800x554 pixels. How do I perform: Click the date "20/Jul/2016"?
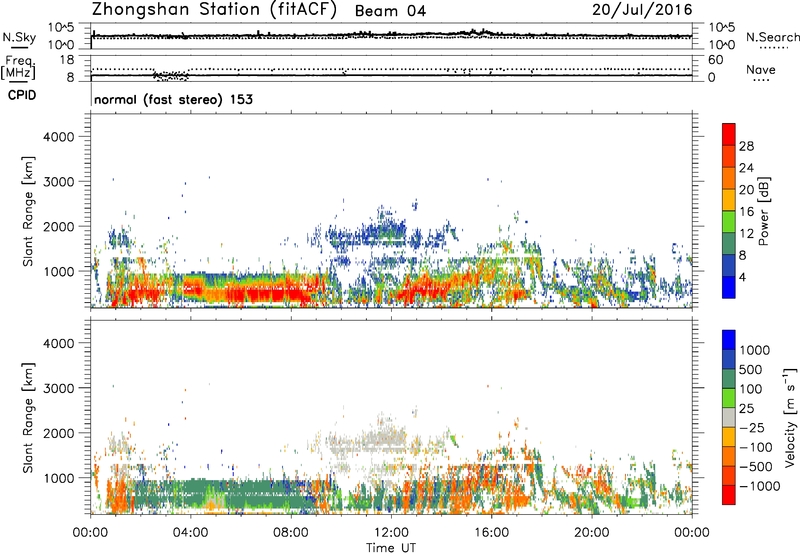642,10
